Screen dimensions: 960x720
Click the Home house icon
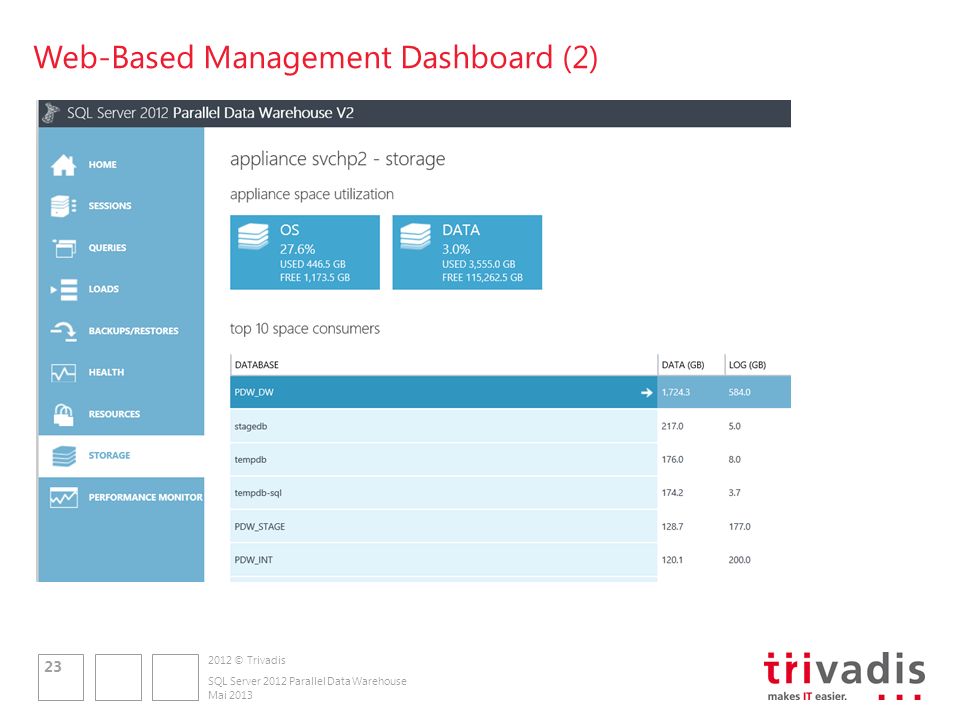click(x=64, y=165)
